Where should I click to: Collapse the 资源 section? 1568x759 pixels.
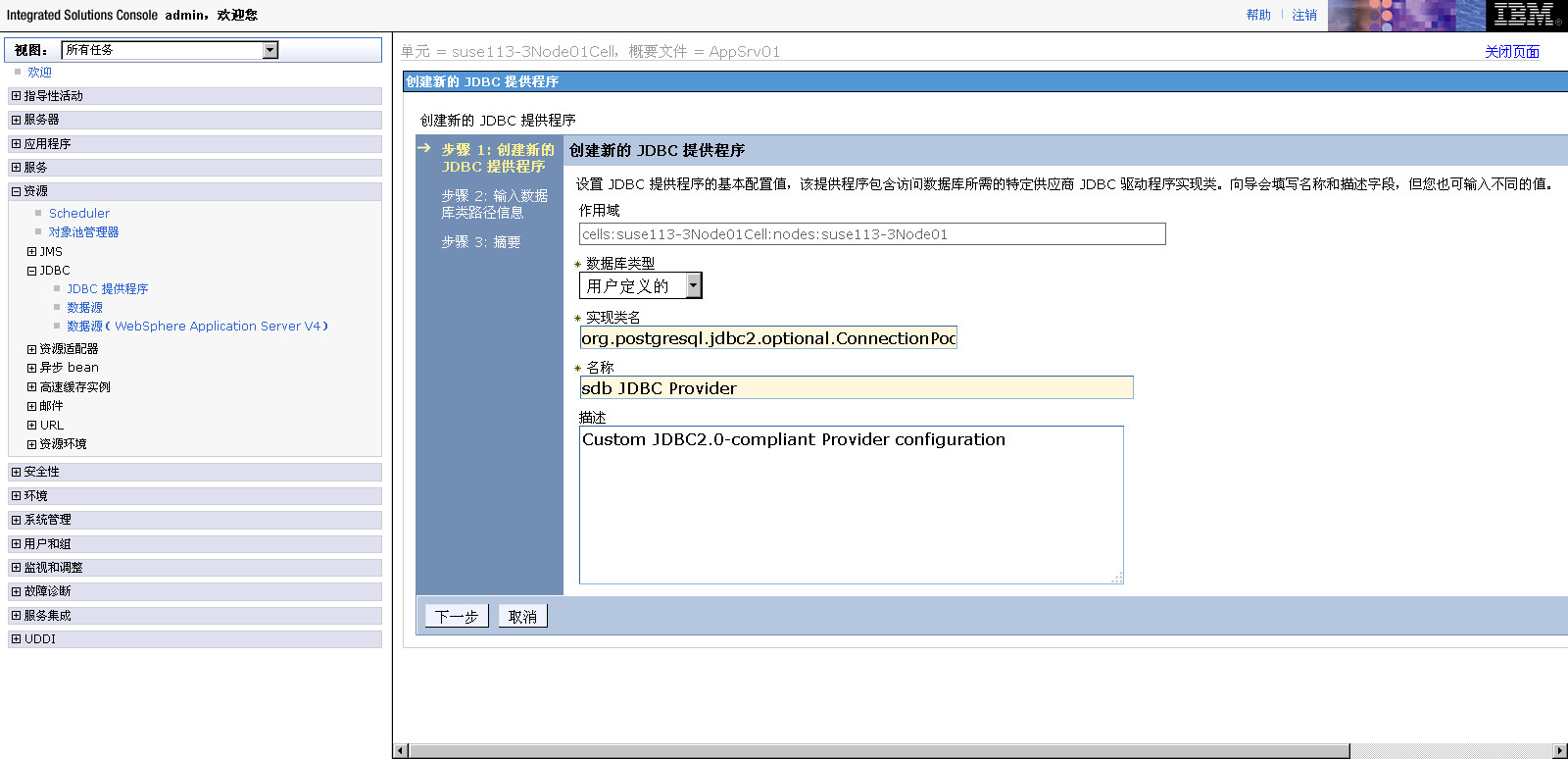16,191
